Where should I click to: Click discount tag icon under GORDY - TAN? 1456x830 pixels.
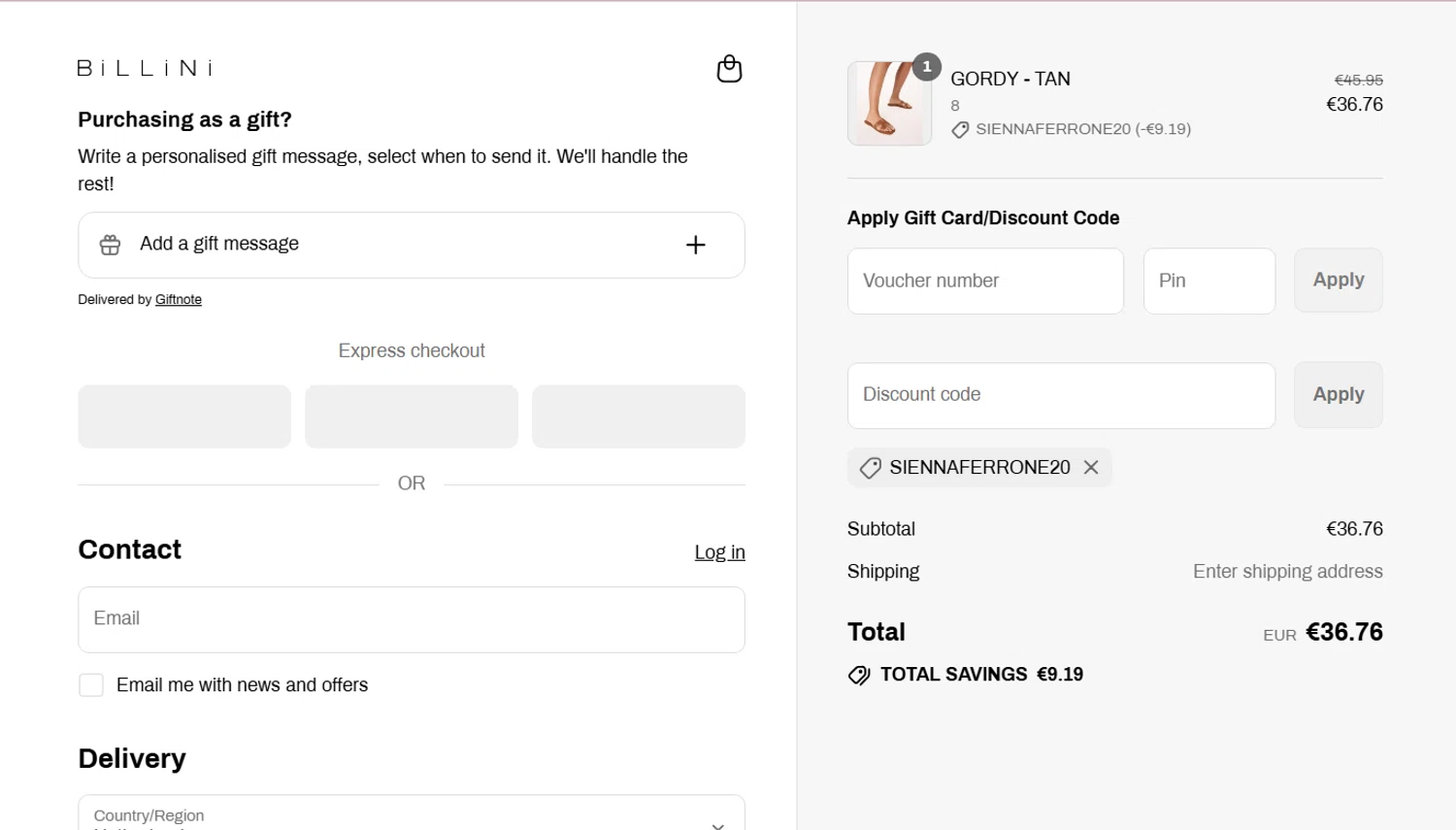click(960, 129)
